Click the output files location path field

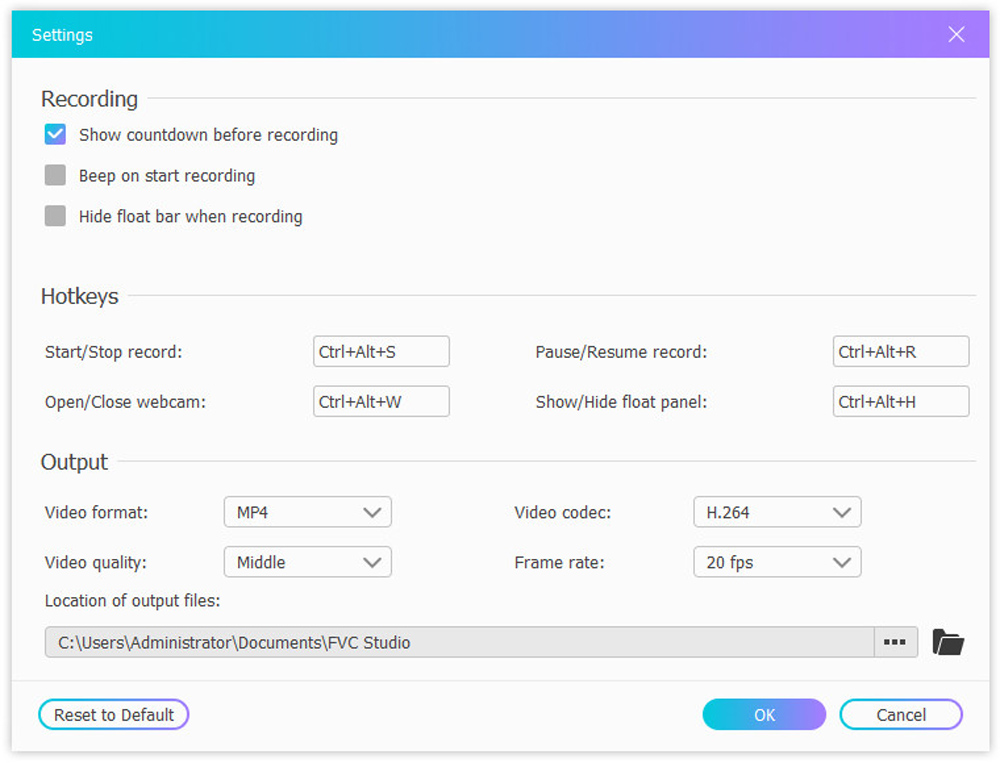[459, 642]
